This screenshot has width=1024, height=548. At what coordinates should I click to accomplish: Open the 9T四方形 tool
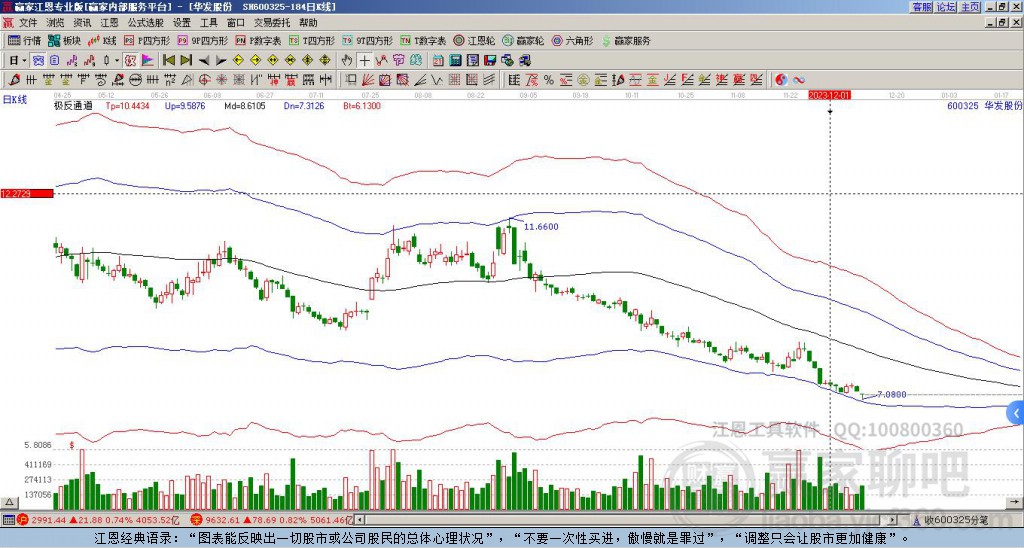click(367, 40)
